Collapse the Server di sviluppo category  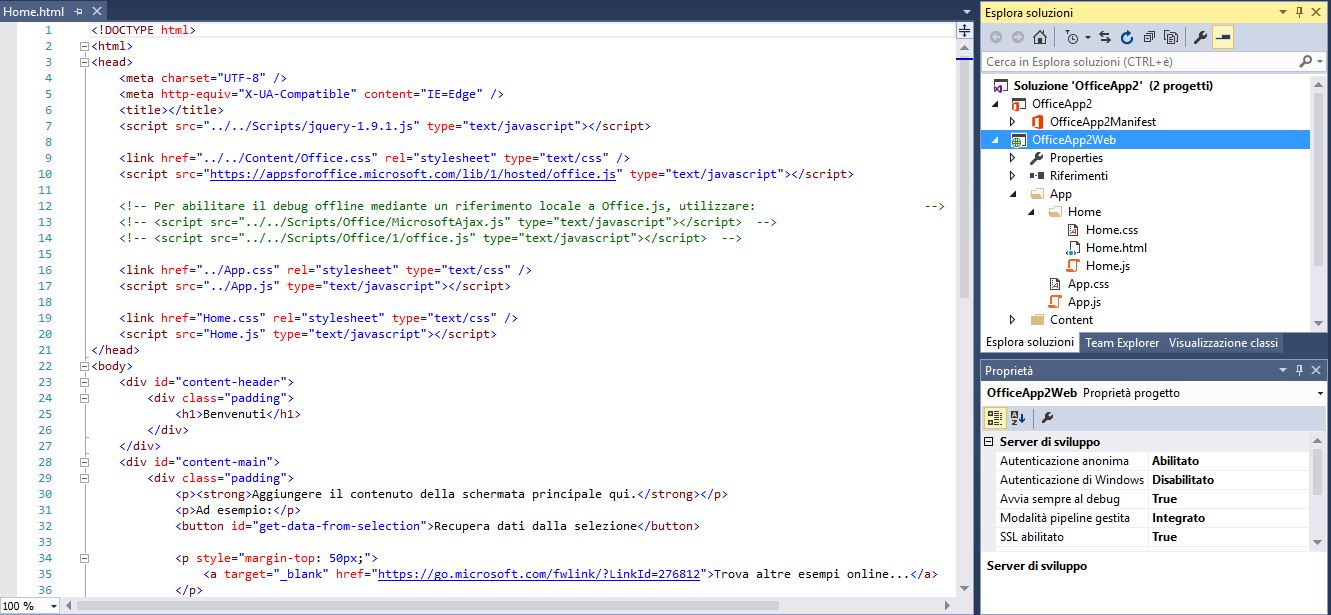tap(989, 442)
